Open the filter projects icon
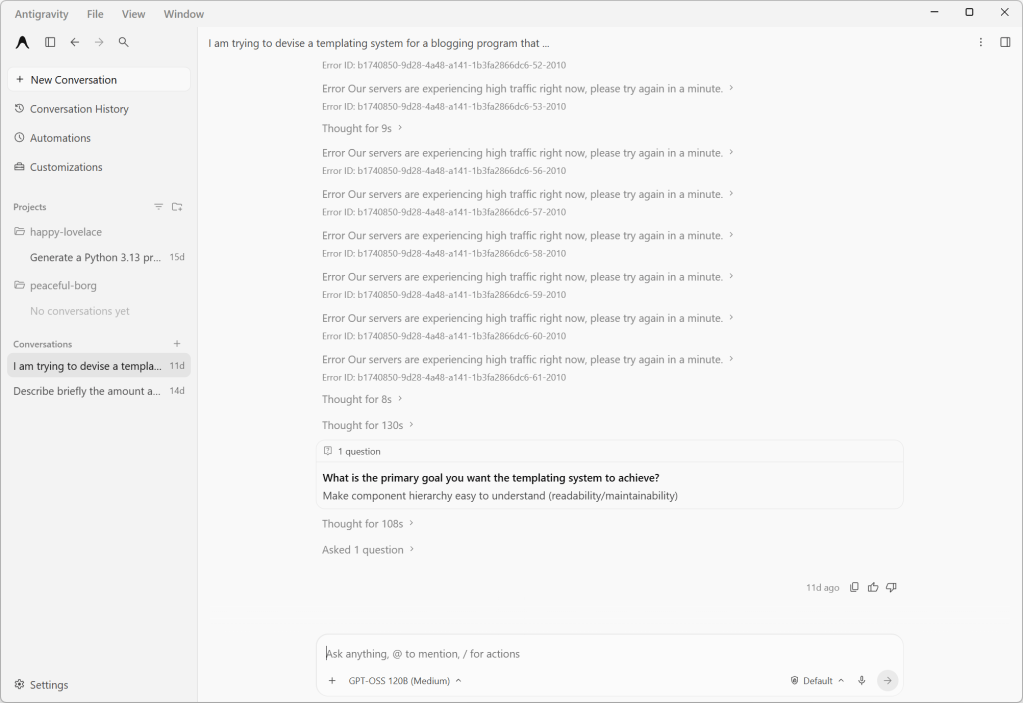 [159, 207]
